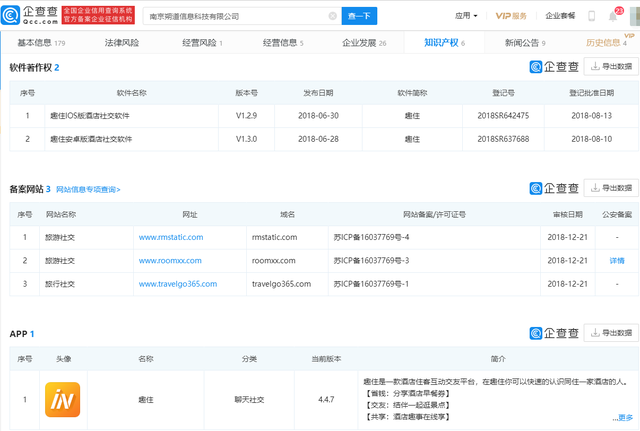Open the 历史信息 VIP tab
The height and width of the screenshot is (431, 640).
point(606,43)
